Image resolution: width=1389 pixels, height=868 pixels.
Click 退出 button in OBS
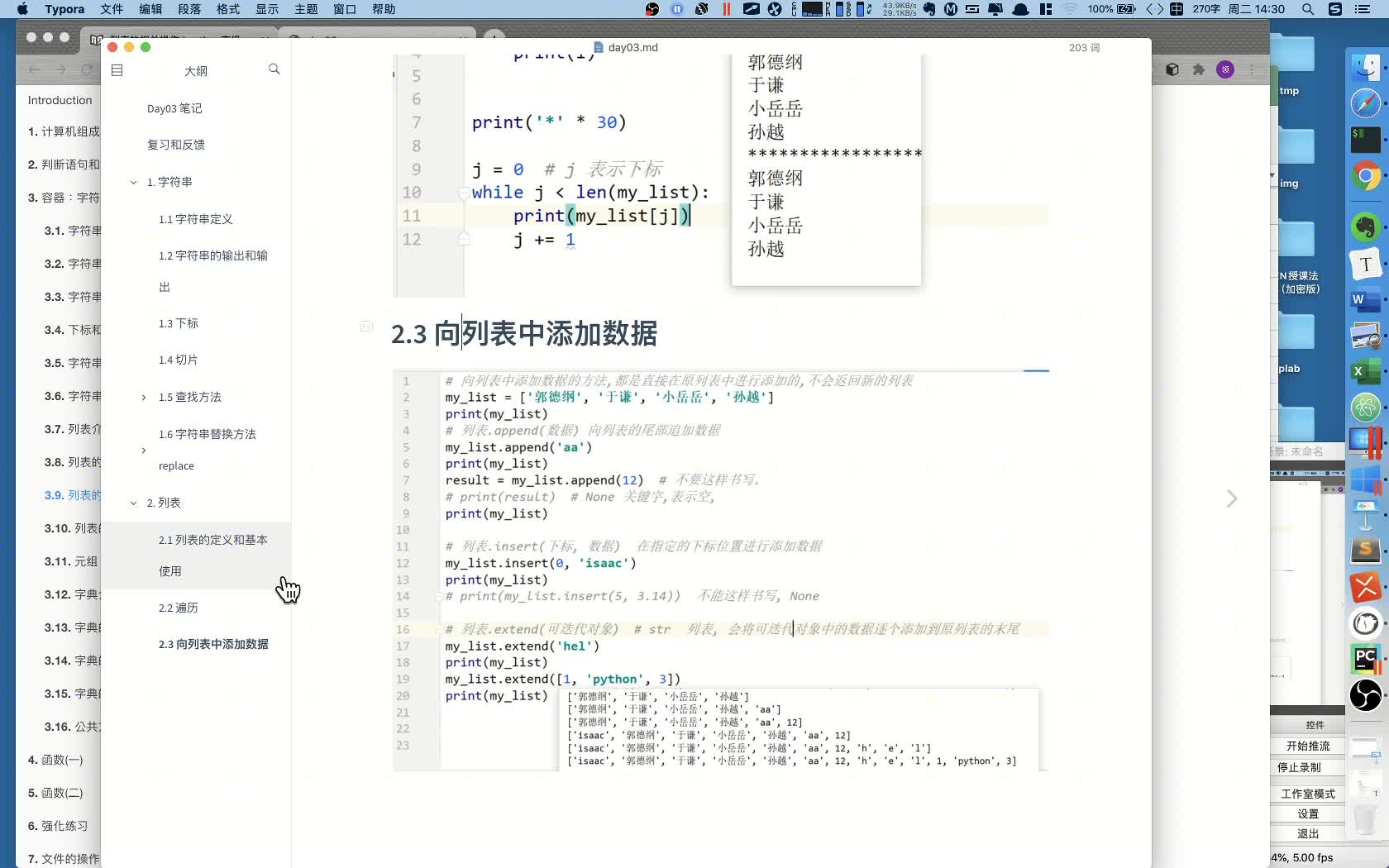point(1308,833)
